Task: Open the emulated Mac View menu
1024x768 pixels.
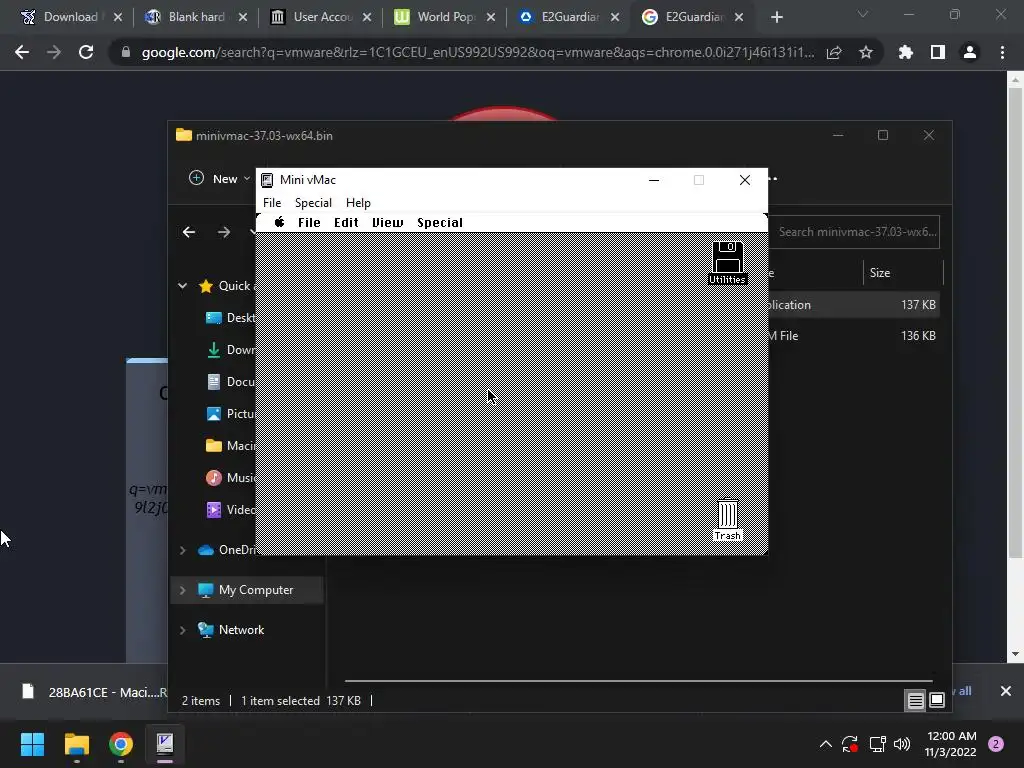Action: point(387,223)
